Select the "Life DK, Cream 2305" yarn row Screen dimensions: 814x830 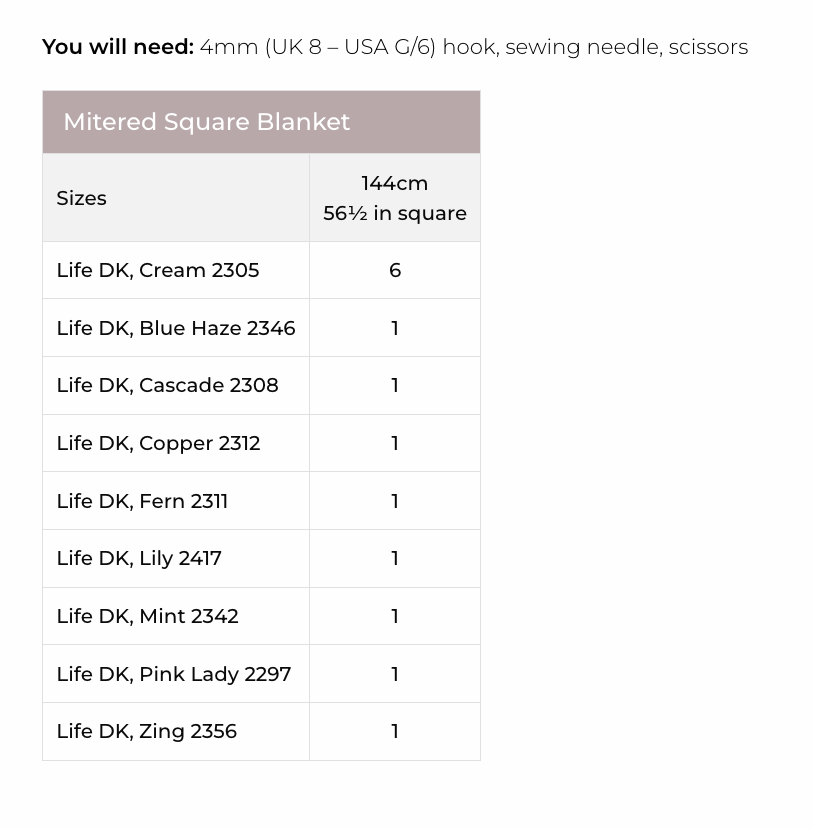click(158, 270)
